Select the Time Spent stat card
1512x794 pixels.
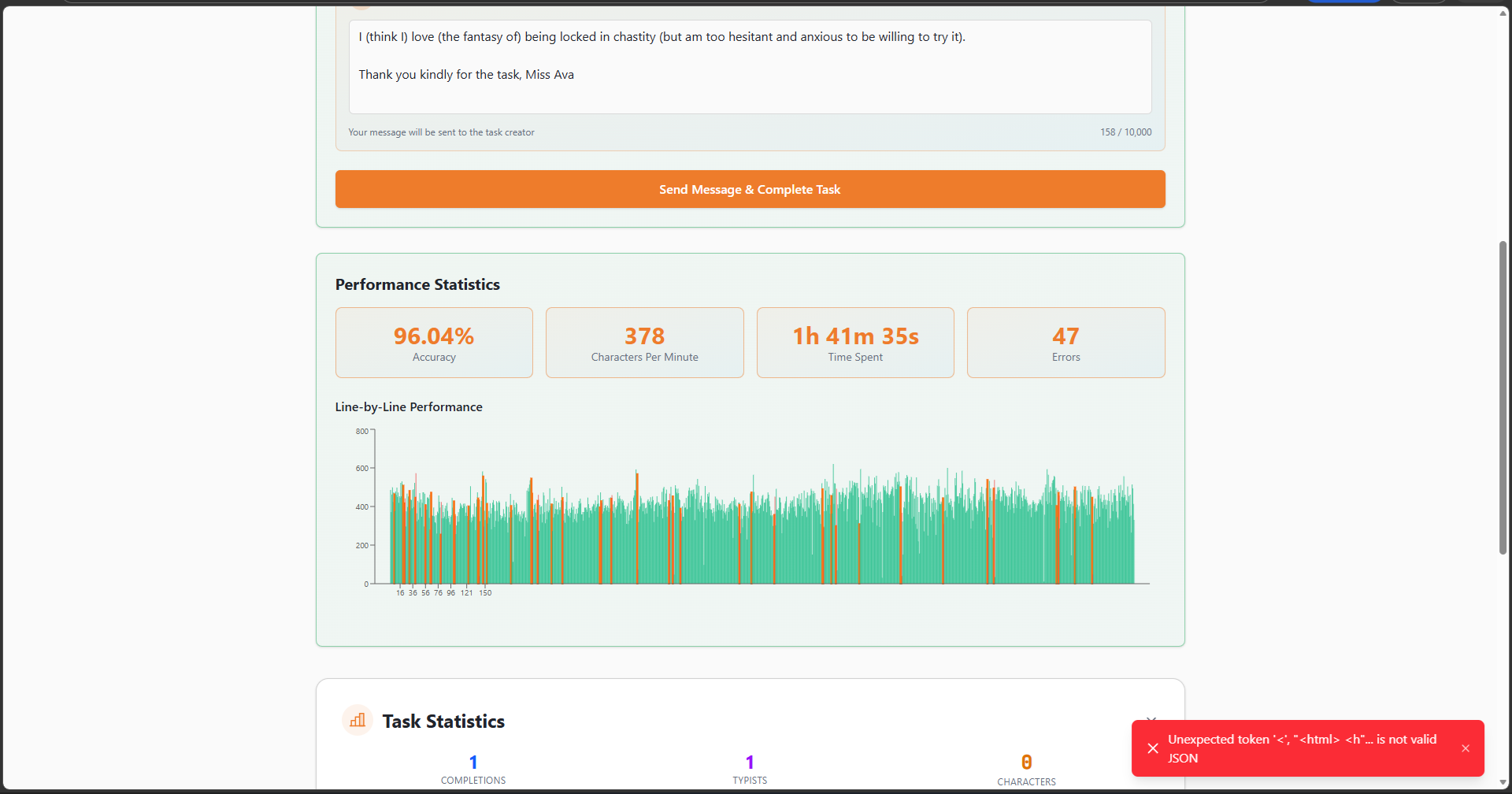855,343
